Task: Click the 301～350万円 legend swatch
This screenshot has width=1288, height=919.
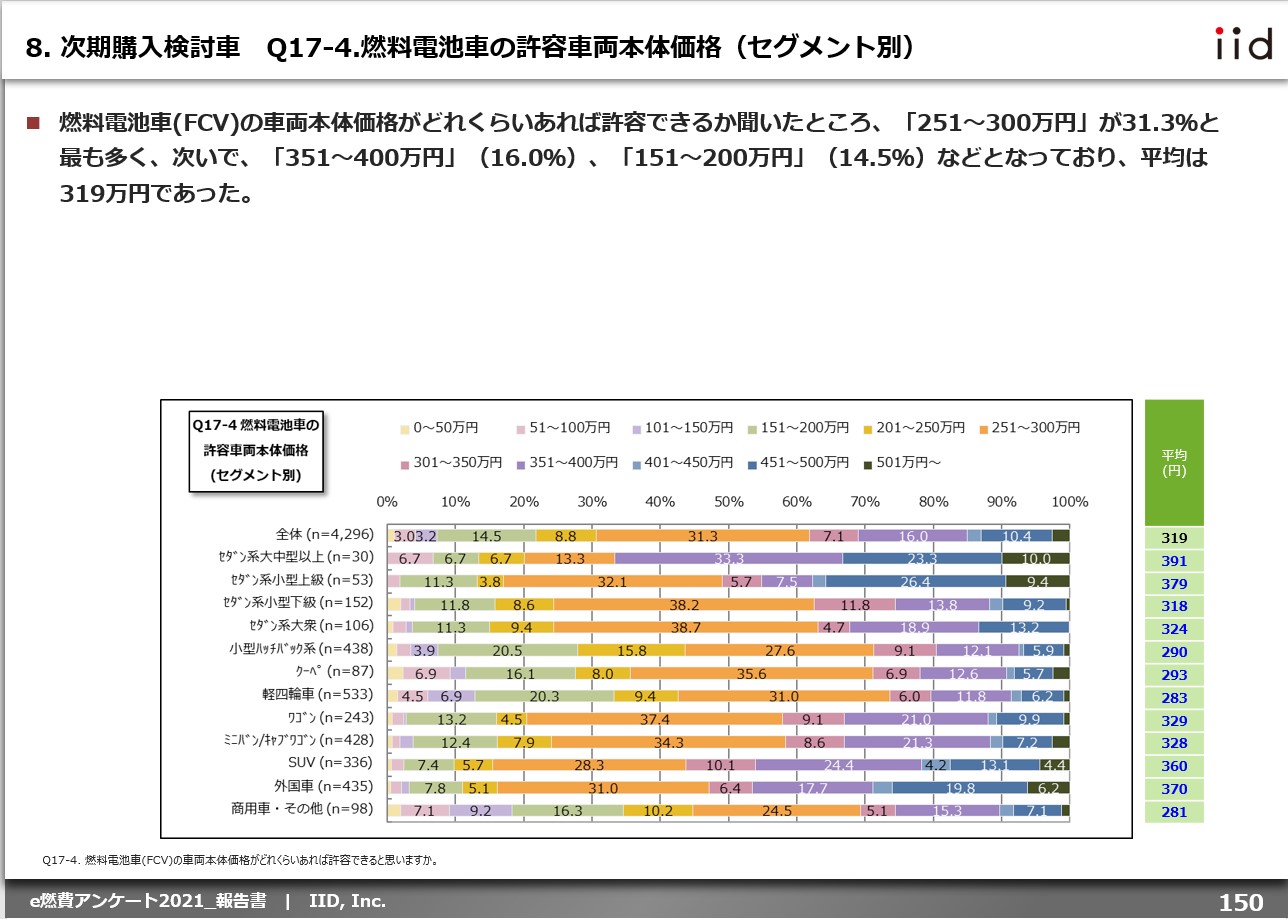Action: tap(405, 463)
